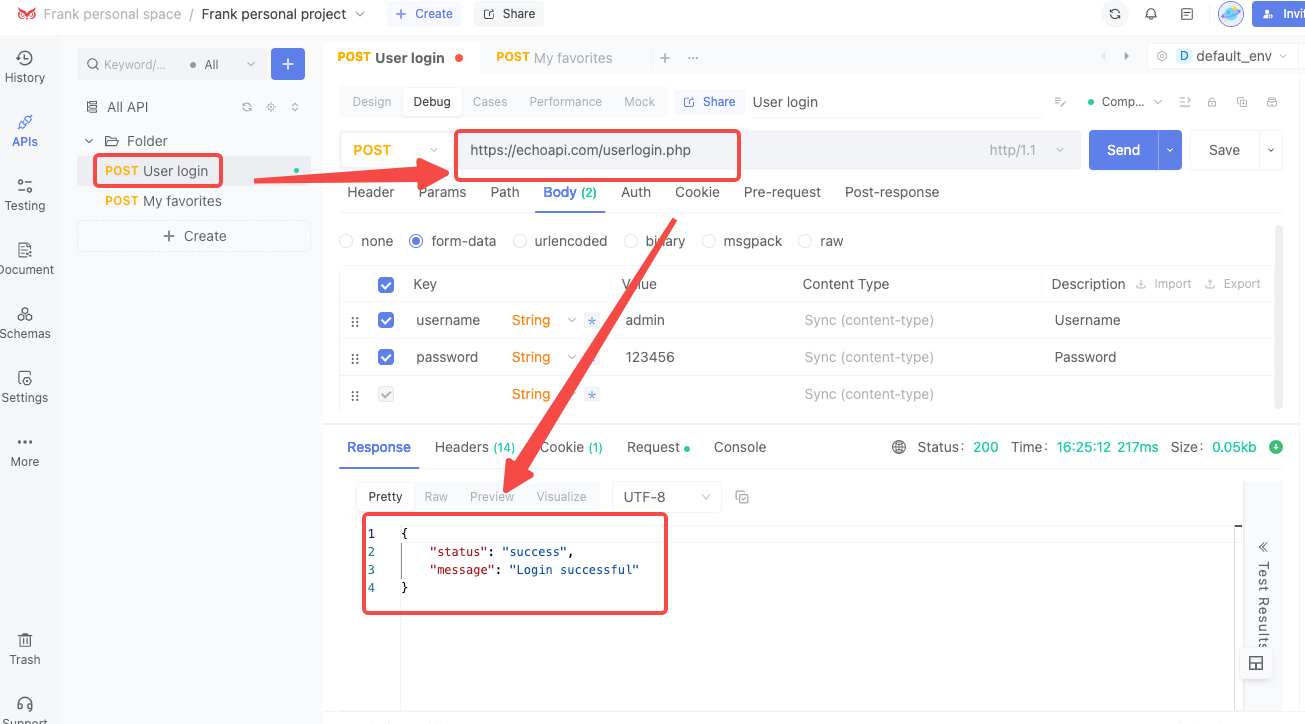Open the Save button dropdown arrow
The height and width of the screenshot is (724, 1305).
click(x=1271, y=150)
